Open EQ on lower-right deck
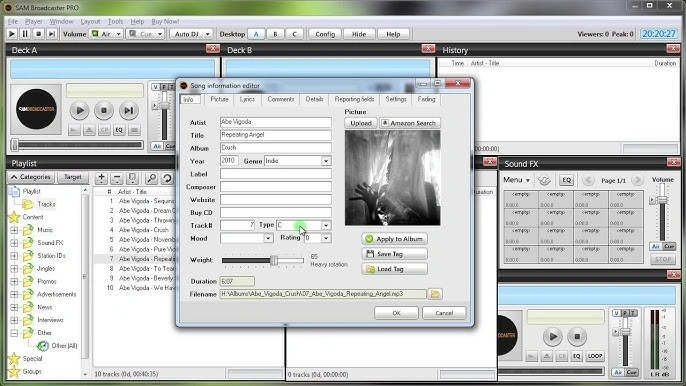 tap(577, 356)
